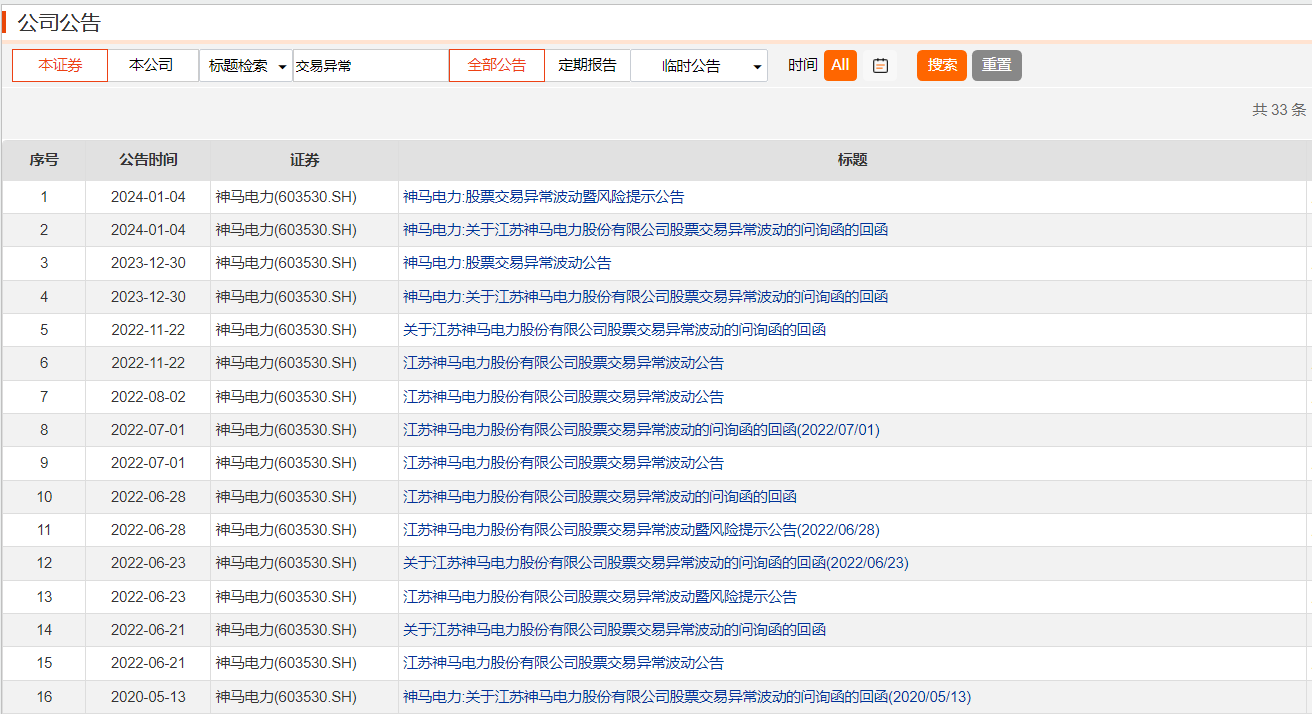This screenshot has height=714, width=1312.
Task: Click the 证券 column header
Action: point(304,160)
